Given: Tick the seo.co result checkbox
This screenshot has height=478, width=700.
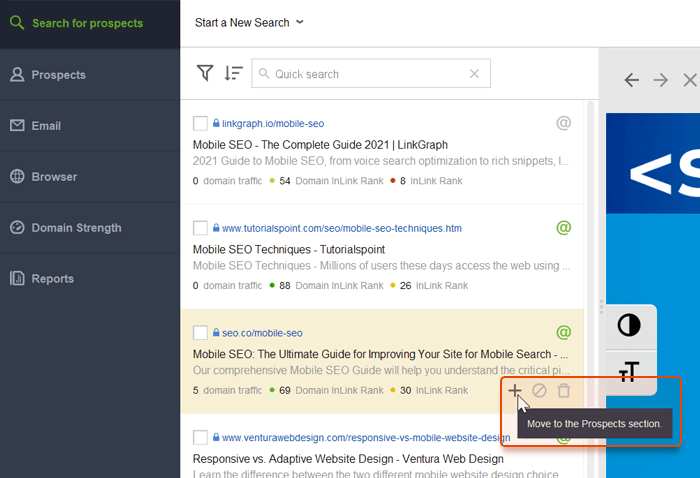Looking at the screenshot, I should point(200,333).
